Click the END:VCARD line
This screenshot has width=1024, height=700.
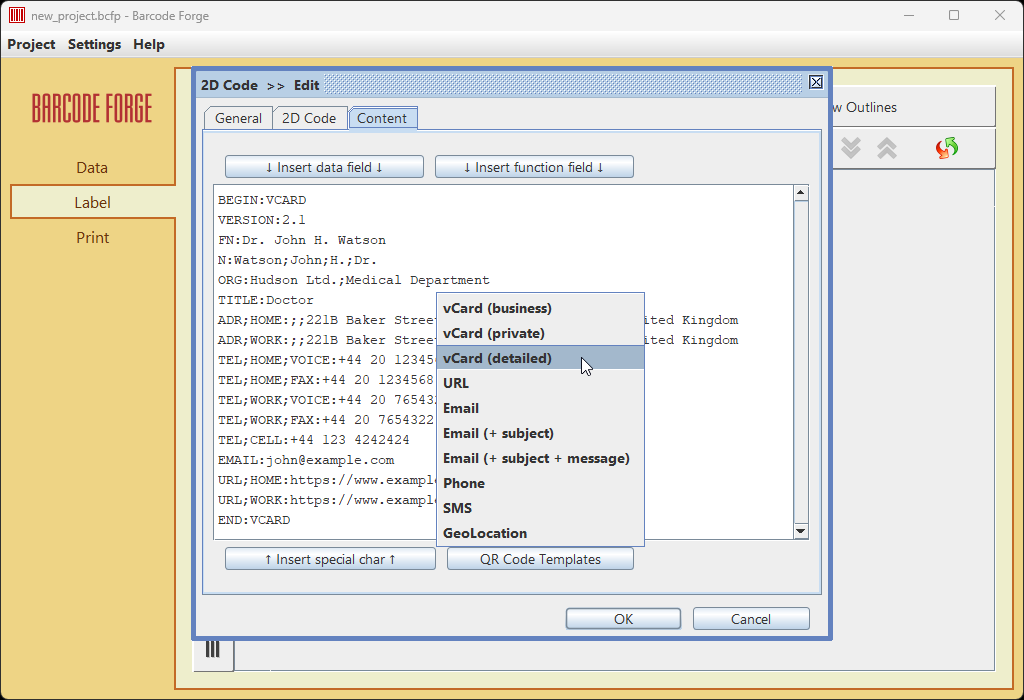pos(254,520)
